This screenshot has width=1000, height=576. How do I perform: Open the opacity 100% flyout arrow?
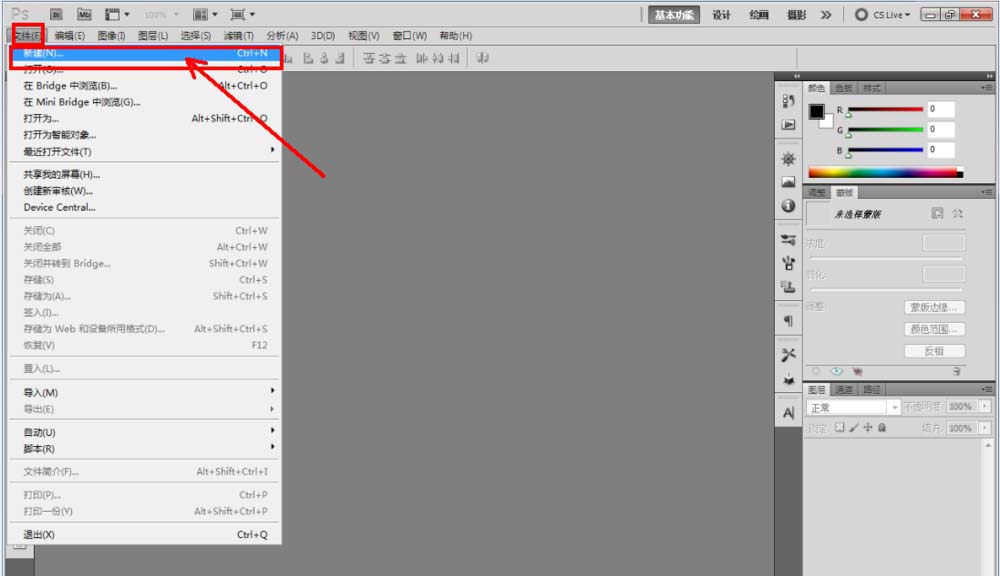985,406
